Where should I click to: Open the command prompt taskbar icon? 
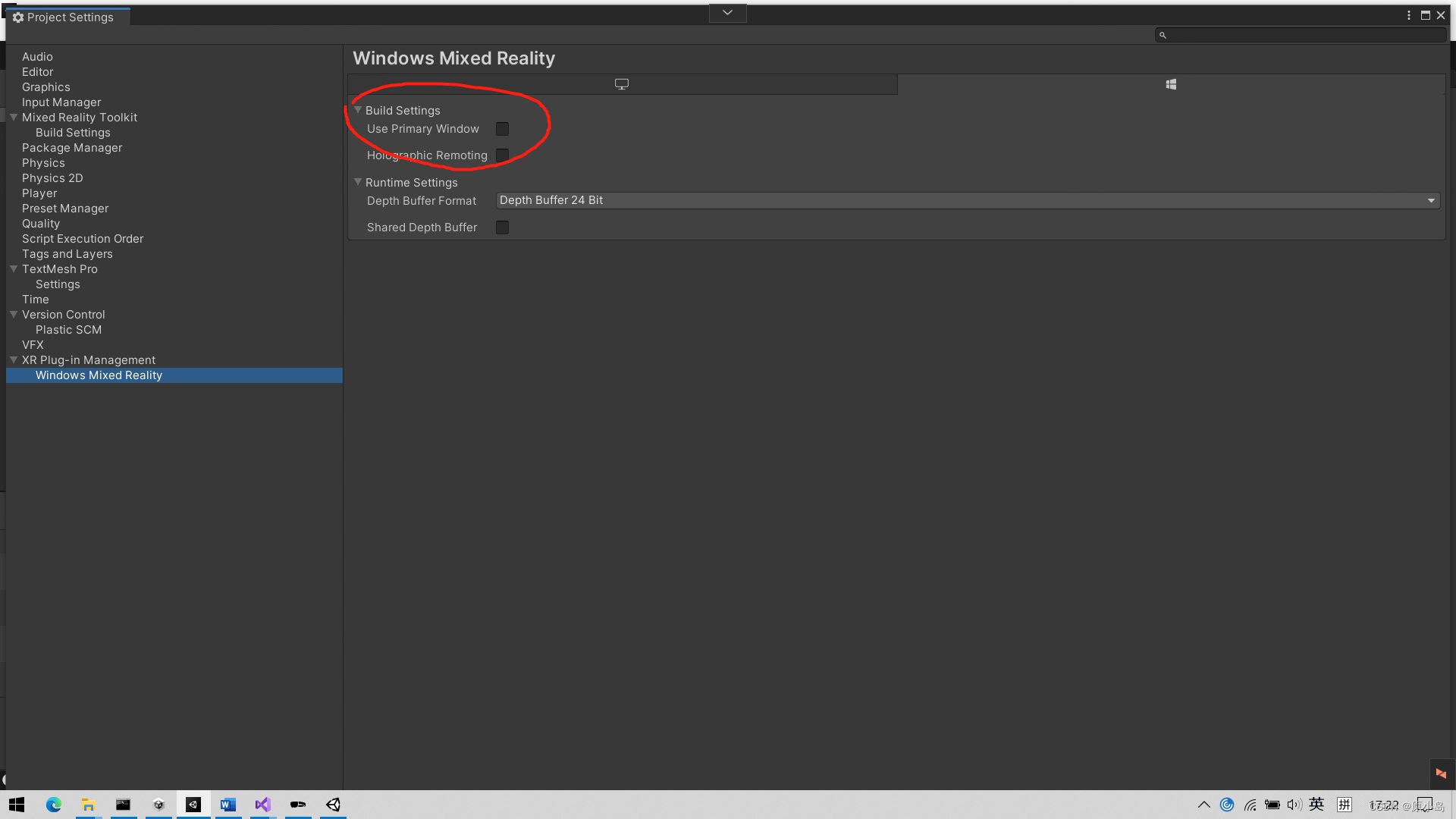123,805
